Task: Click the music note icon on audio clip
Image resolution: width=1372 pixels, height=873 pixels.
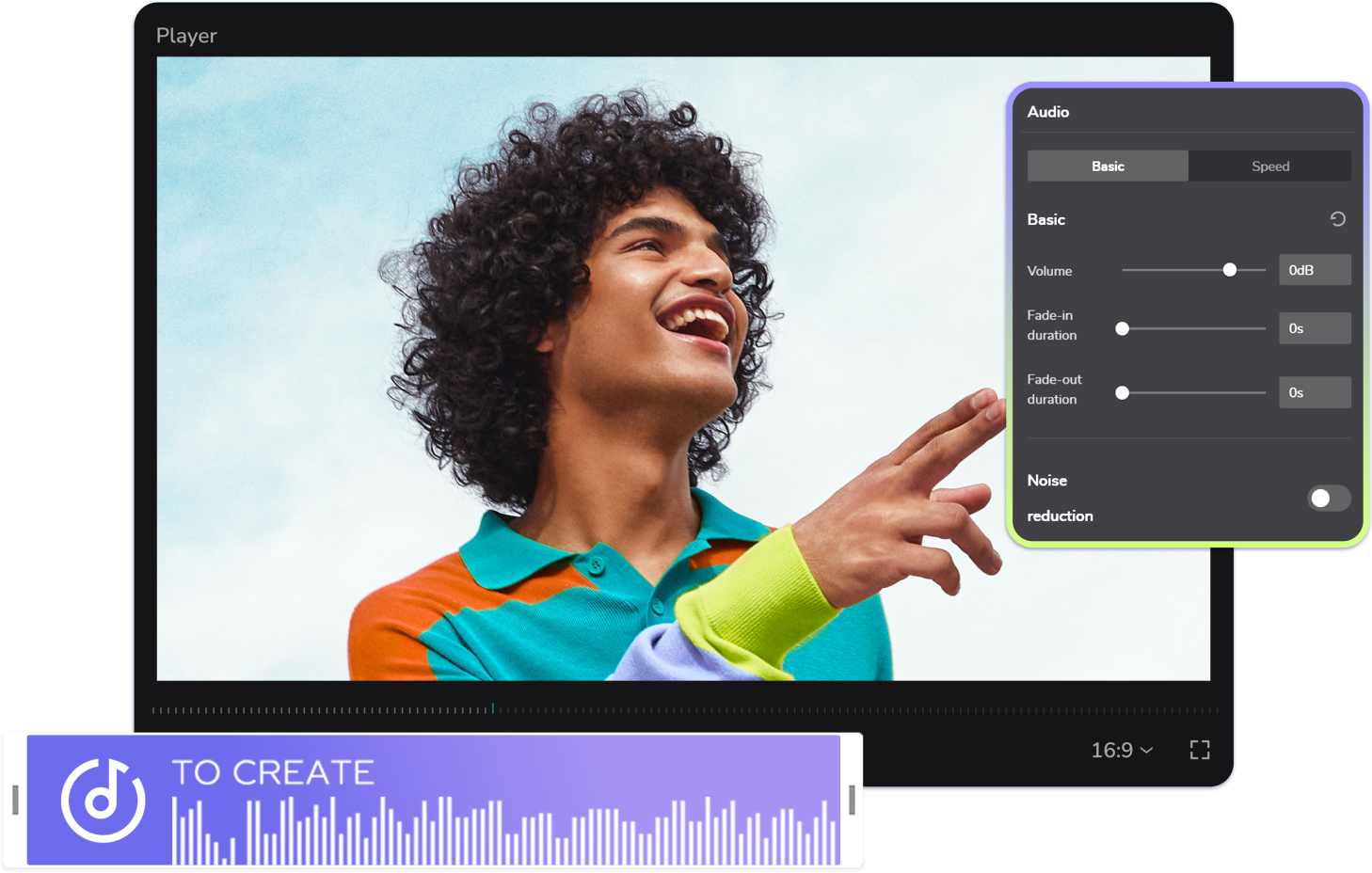Action: click(103, 800)
